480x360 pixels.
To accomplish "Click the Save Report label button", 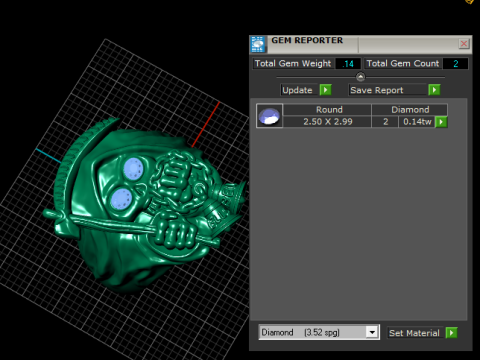I will click(387, 90).
